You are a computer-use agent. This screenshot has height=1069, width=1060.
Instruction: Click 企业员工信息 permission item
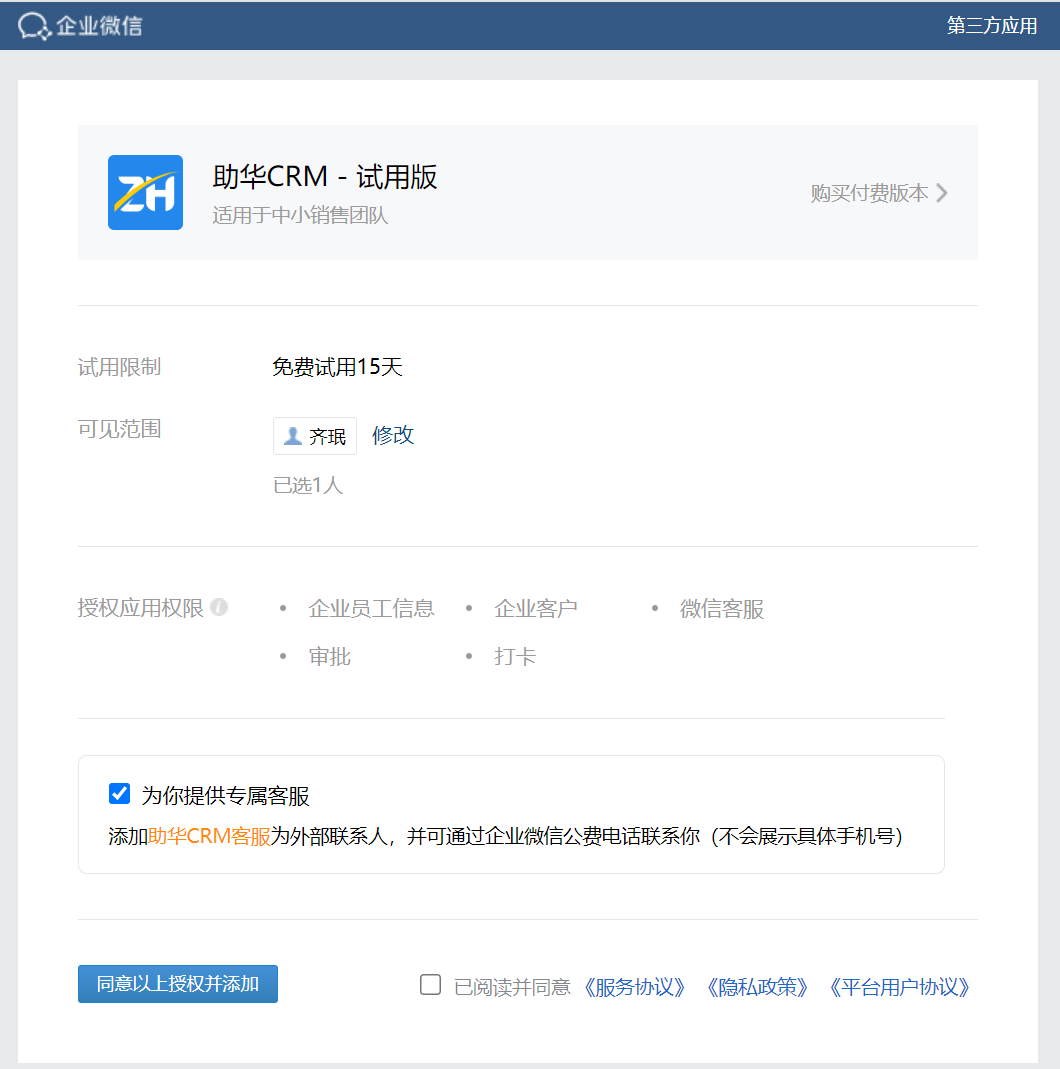(x=371, y=608)
